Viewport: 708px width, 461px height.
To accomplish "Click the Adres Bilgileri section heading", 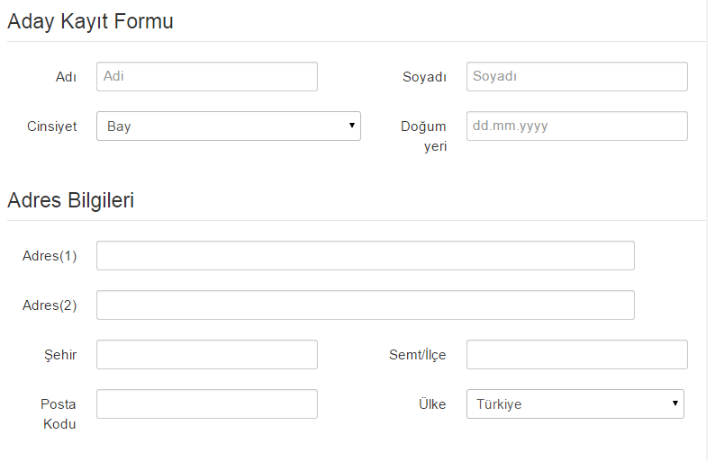I will [x=71, y=200].
